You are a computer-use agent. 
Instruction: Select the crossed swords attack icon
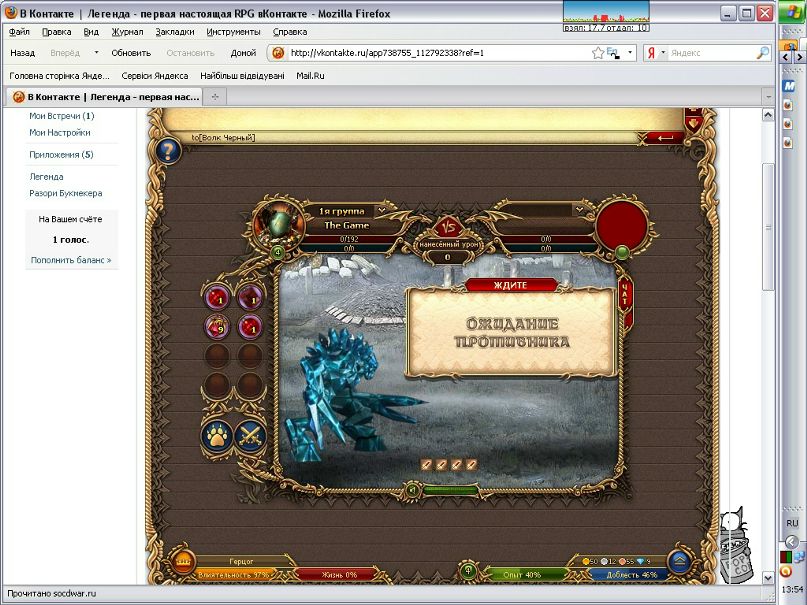pyautogui.click(x=250, y=436)
